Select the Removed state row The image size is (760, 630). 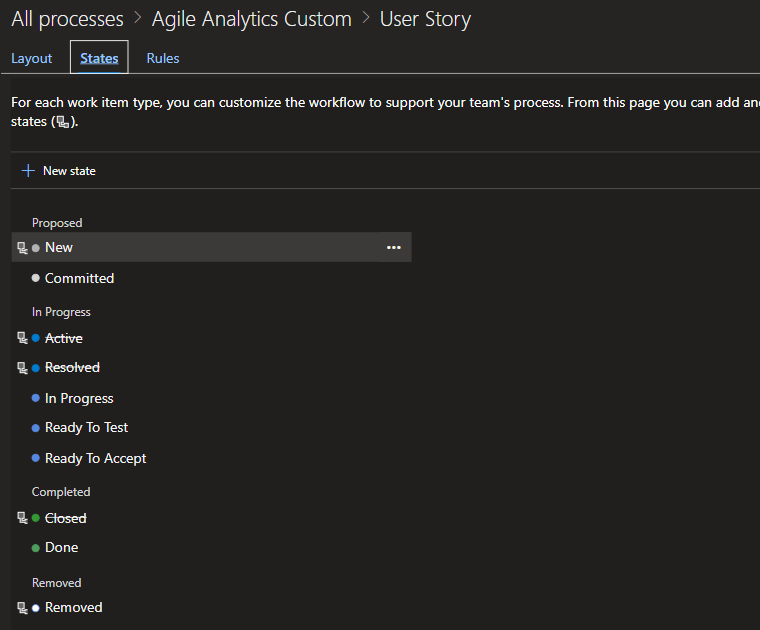[x=74, y=608]
